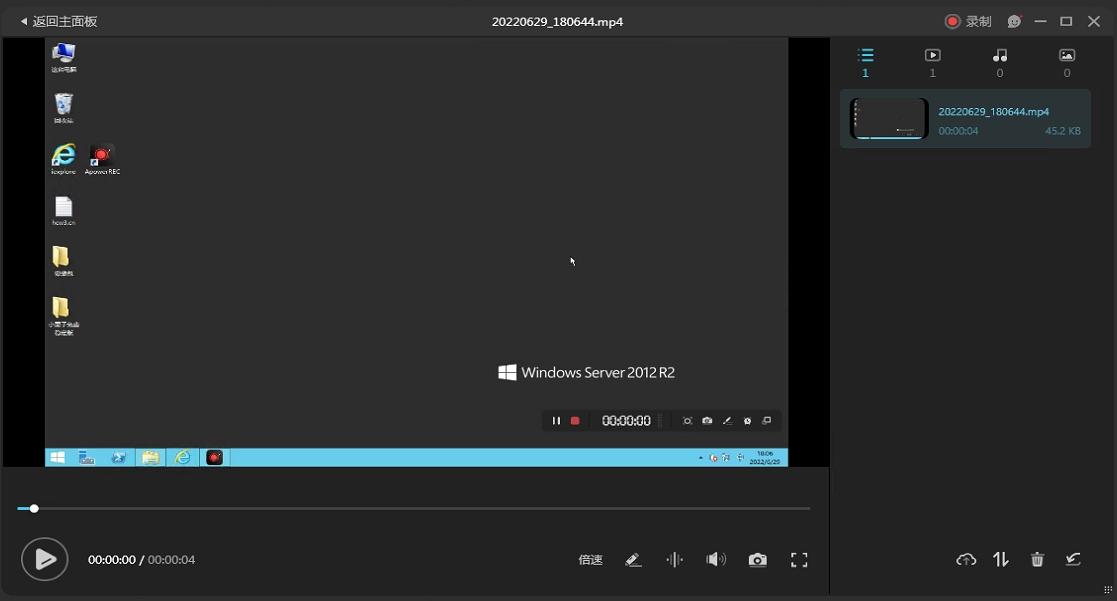Open the video edit pencil tool
This screenshot has width=1117, height=601.
633,560
